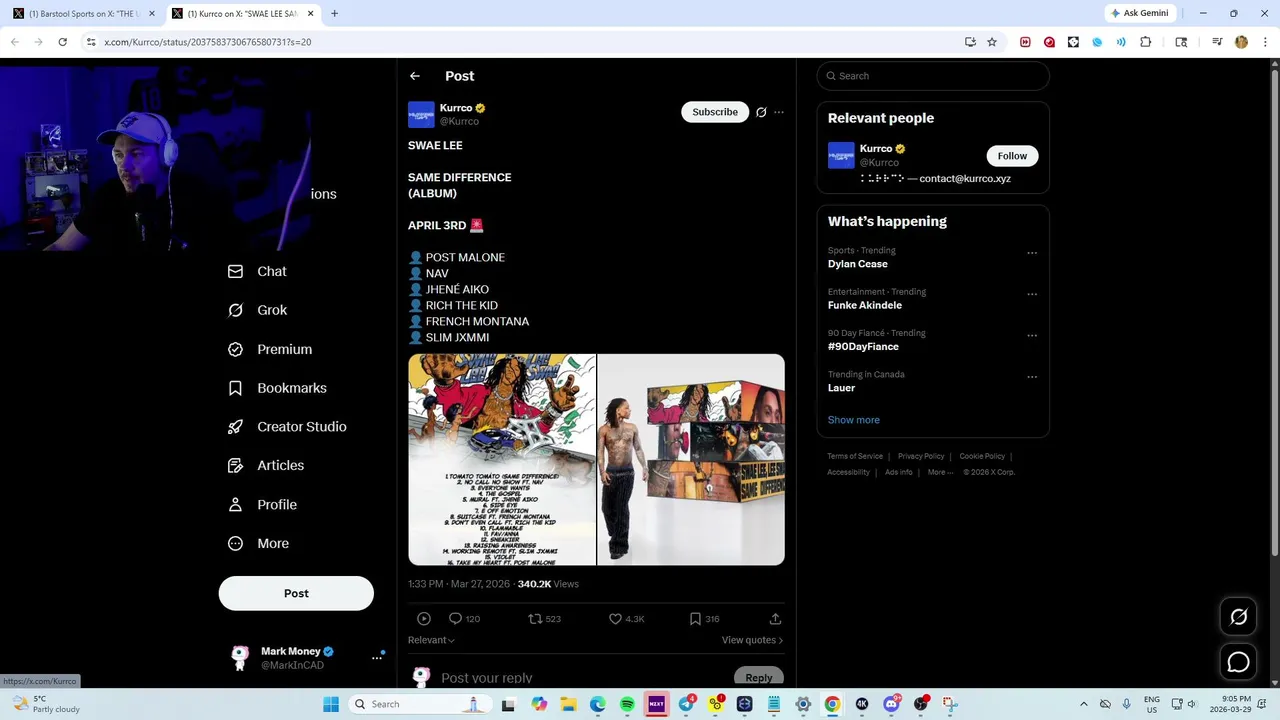Open the Chrome three-dot menu
Image resolution: width=1280 pixels, height=720 pixels.
tap(1265, 42)
